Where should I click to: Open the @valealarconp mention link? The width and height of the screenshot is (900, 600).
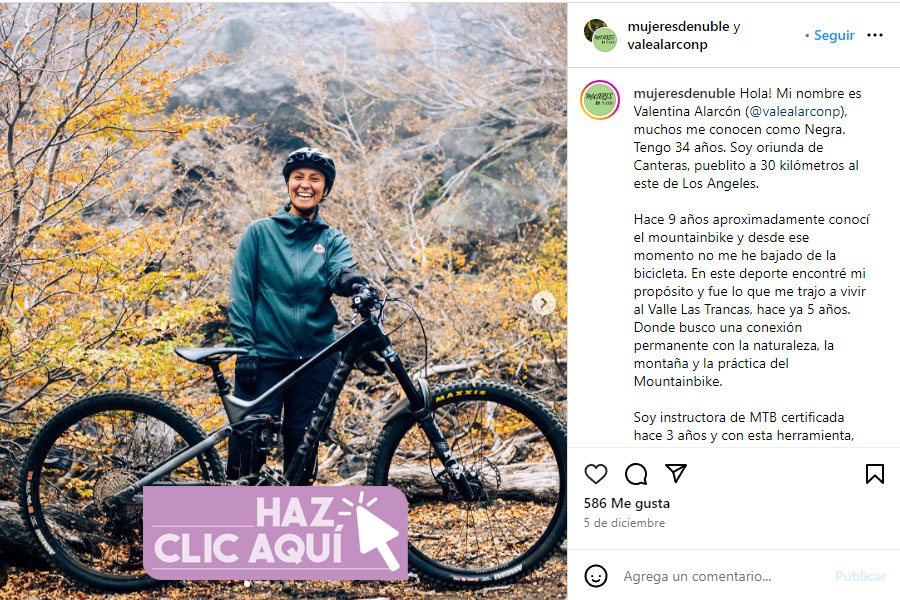coord(796,111)
